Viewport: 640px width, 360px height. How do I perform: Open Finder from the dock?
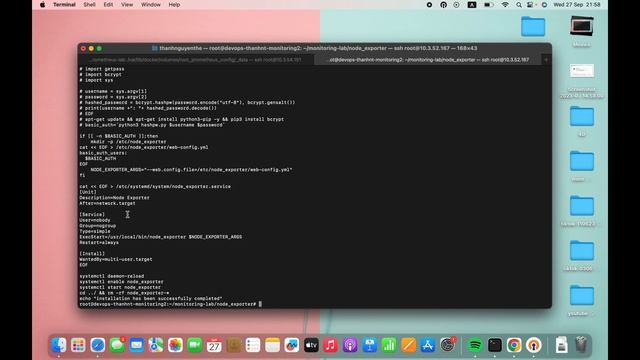59,345
